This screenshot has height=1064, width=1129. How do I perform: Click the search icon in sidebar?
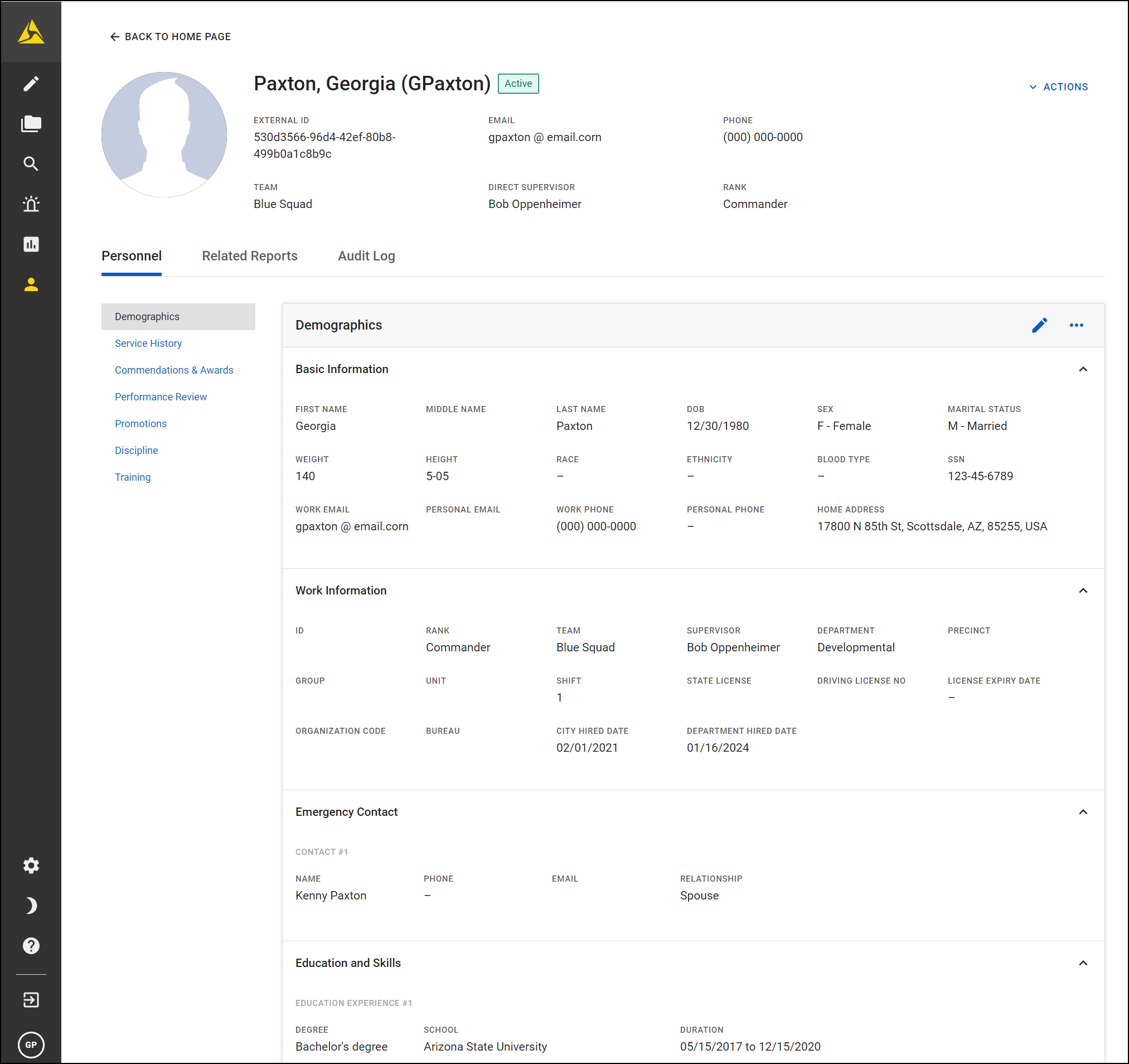point(31,163)
